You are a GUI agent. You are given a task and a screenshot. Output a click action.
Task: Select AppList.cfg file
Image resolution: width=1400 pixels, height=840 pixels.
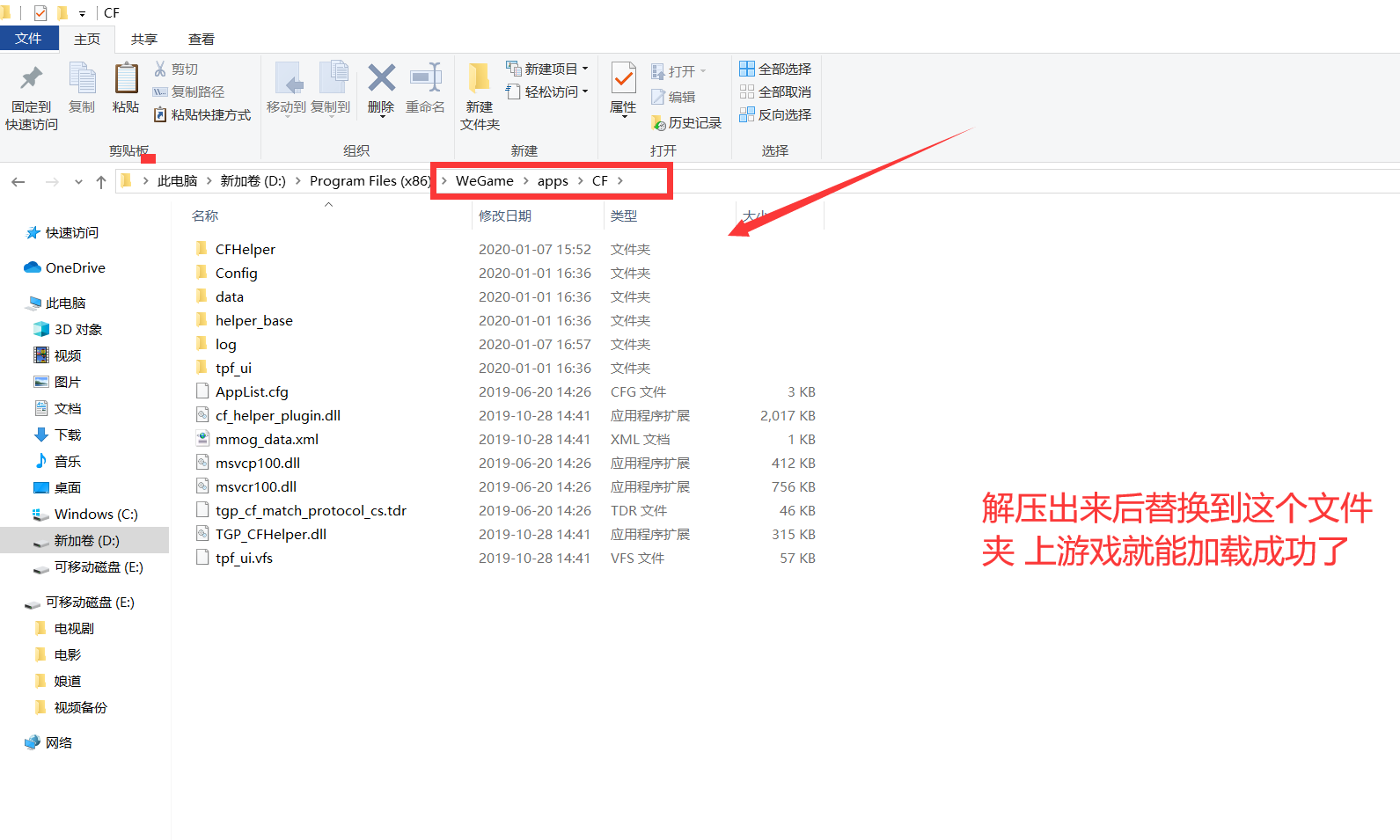[x=252, y=392]
